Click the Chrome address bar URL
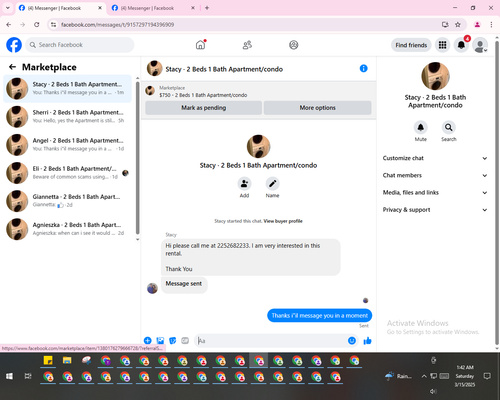The image size is (500, 400). point(117,24)
